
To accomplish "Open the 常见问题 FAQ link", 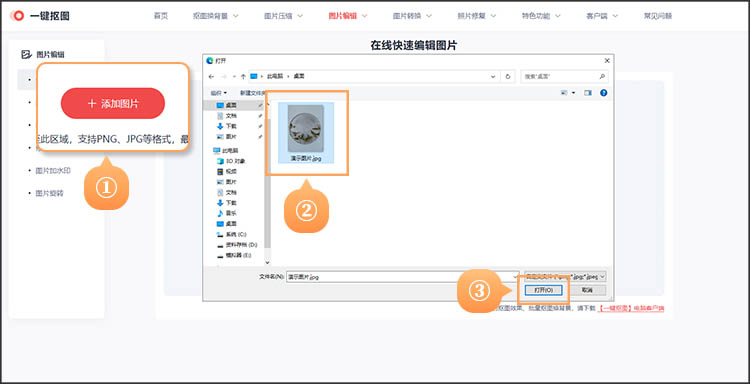I will 658,16.
